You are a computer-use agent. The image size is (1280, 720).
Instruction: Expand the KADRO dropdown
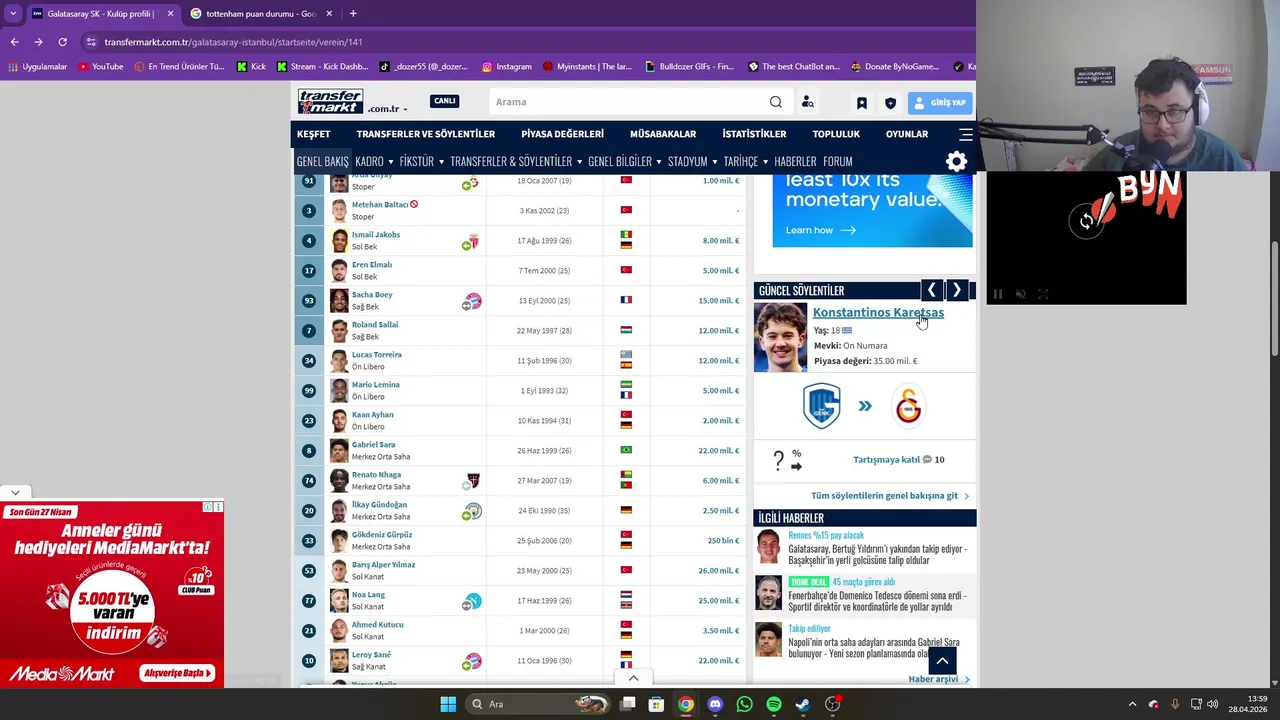[374, 161]
